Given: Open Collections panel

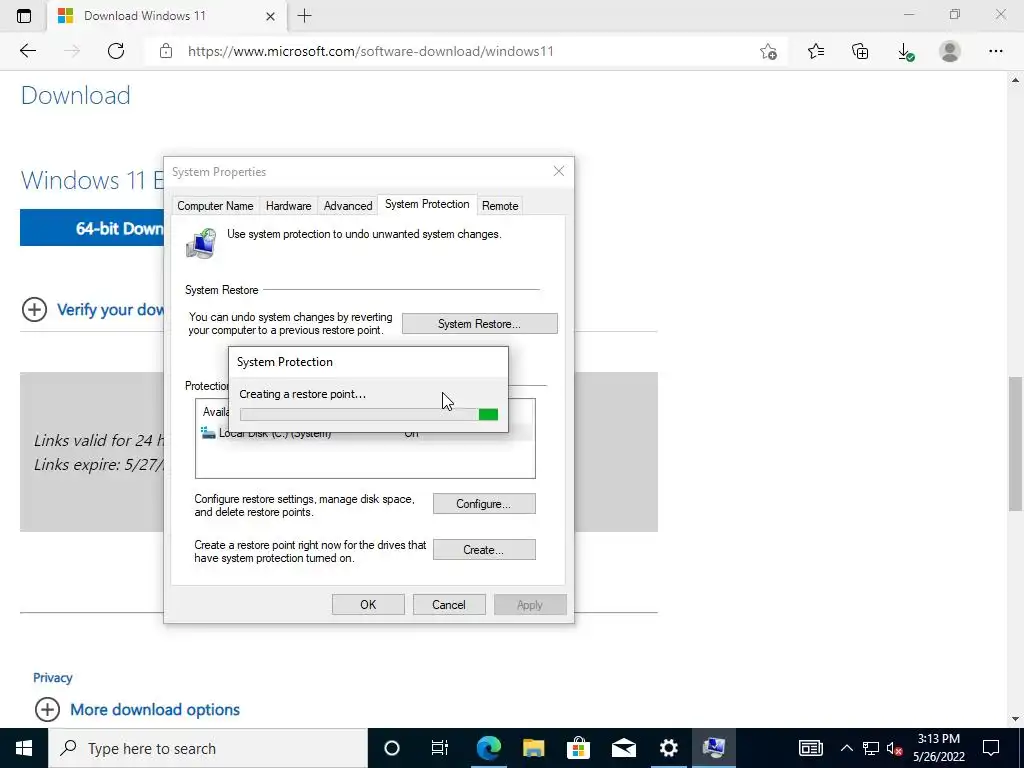Looking at the screenshot, I should tap(860, 51).
